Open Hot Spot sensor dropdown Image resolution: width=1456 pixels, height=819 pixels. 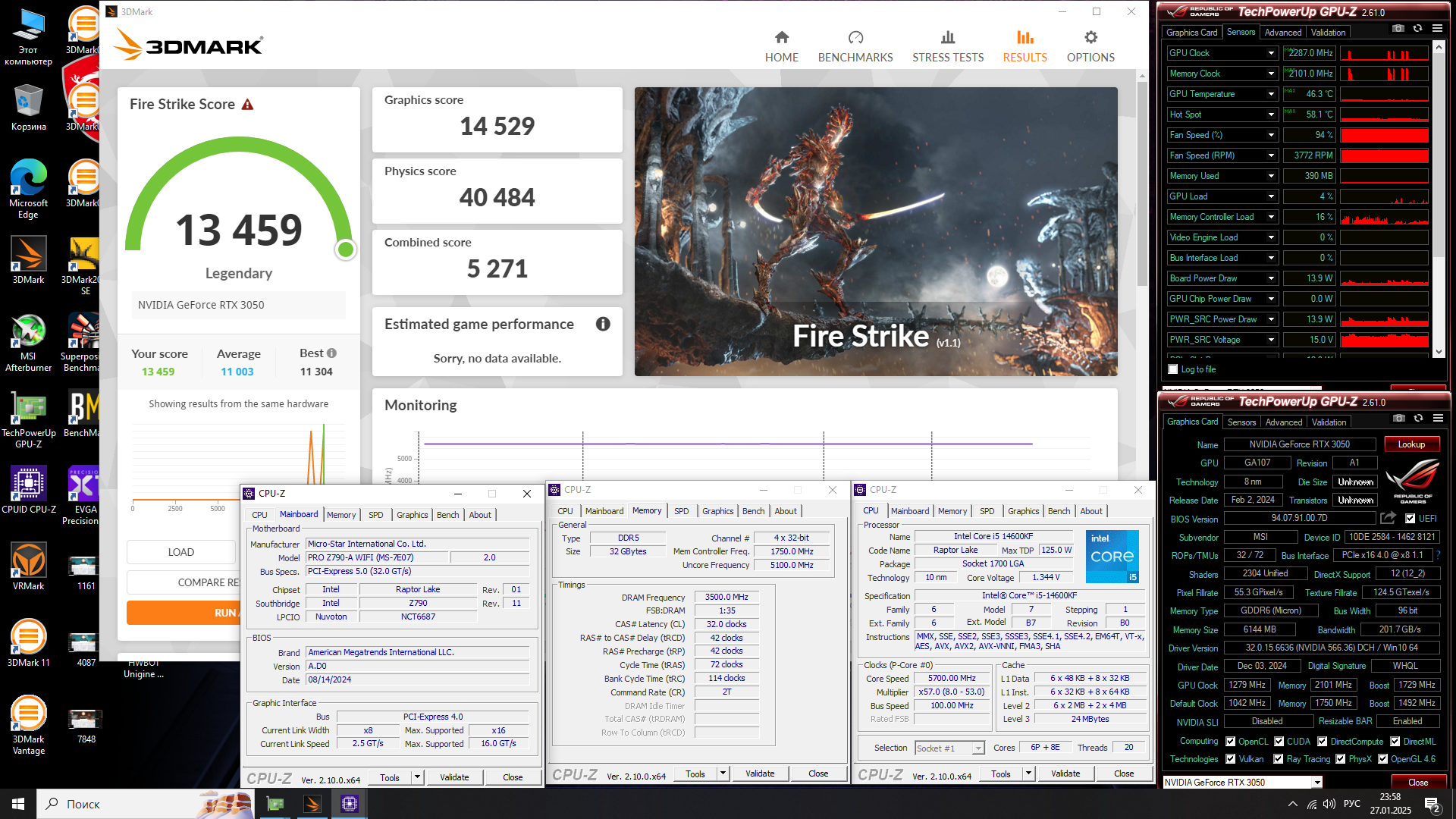[1271, 115]
